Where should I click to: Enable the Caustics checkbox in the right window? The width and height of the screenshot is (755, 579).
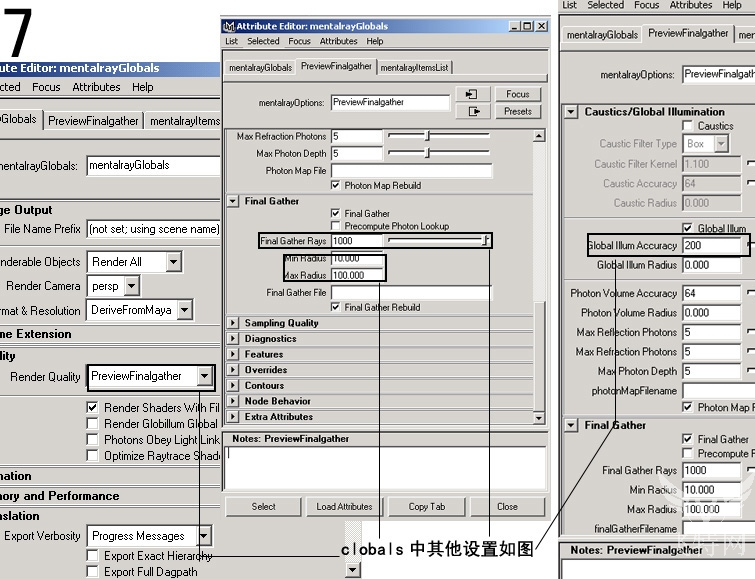click(x=688, y=126)
